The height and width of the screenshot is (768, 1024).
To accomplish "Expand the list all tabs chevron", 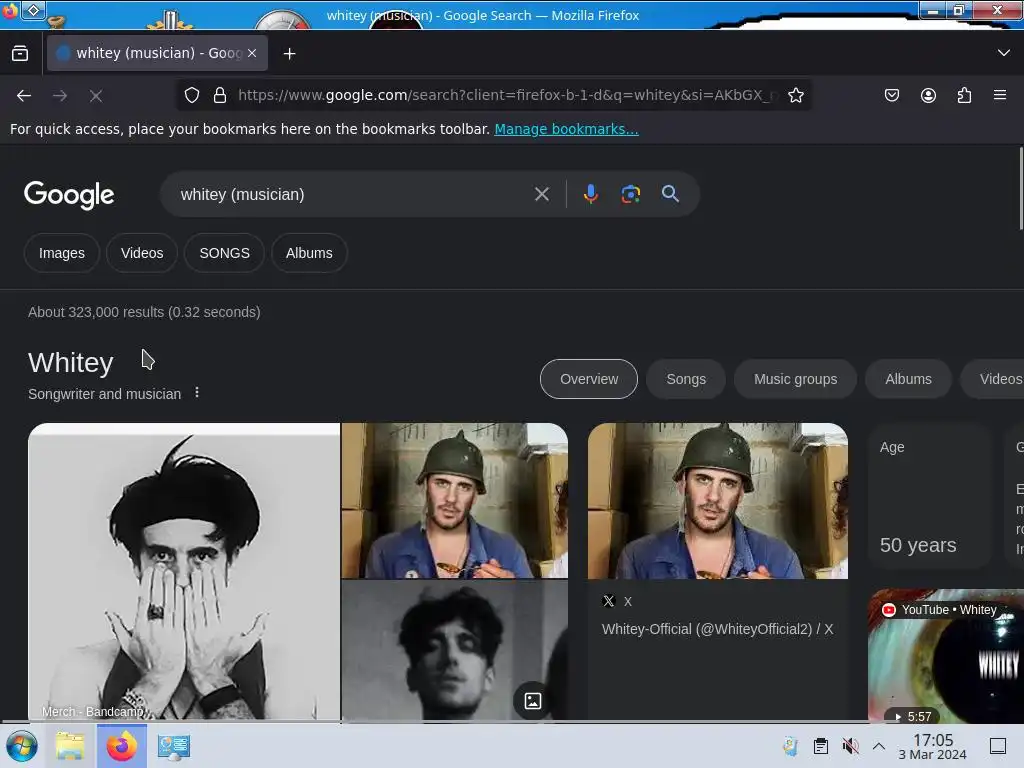I will [1004, 53].
